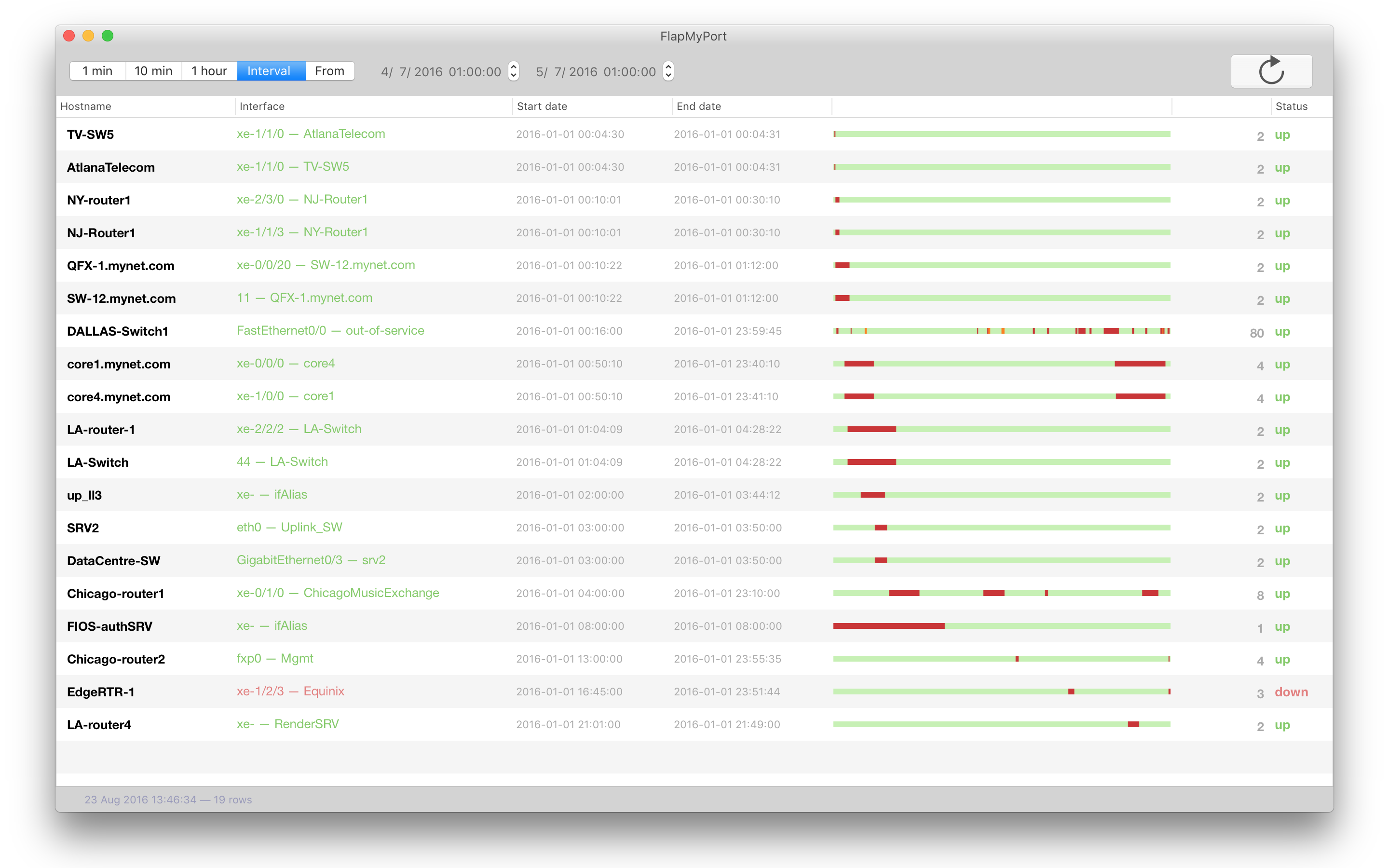Switch to the From mode
Image resolution: width=1389 pixels, height=868 pixels.
(329, 71)
